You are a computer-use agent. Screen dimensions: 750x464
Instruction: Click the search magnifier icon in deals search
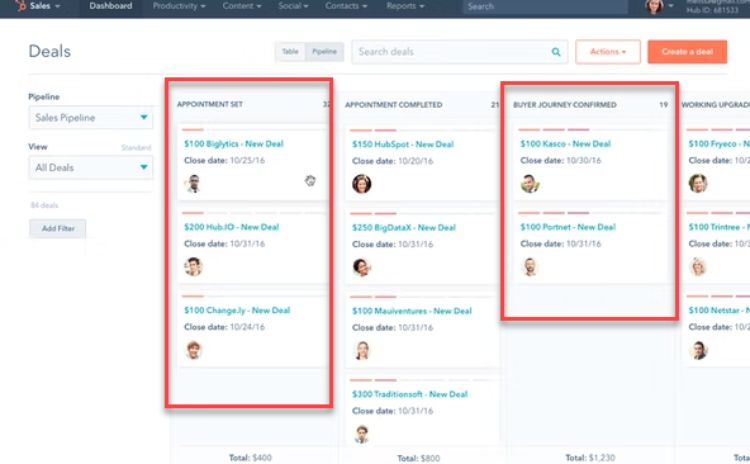tap(556, 52)
